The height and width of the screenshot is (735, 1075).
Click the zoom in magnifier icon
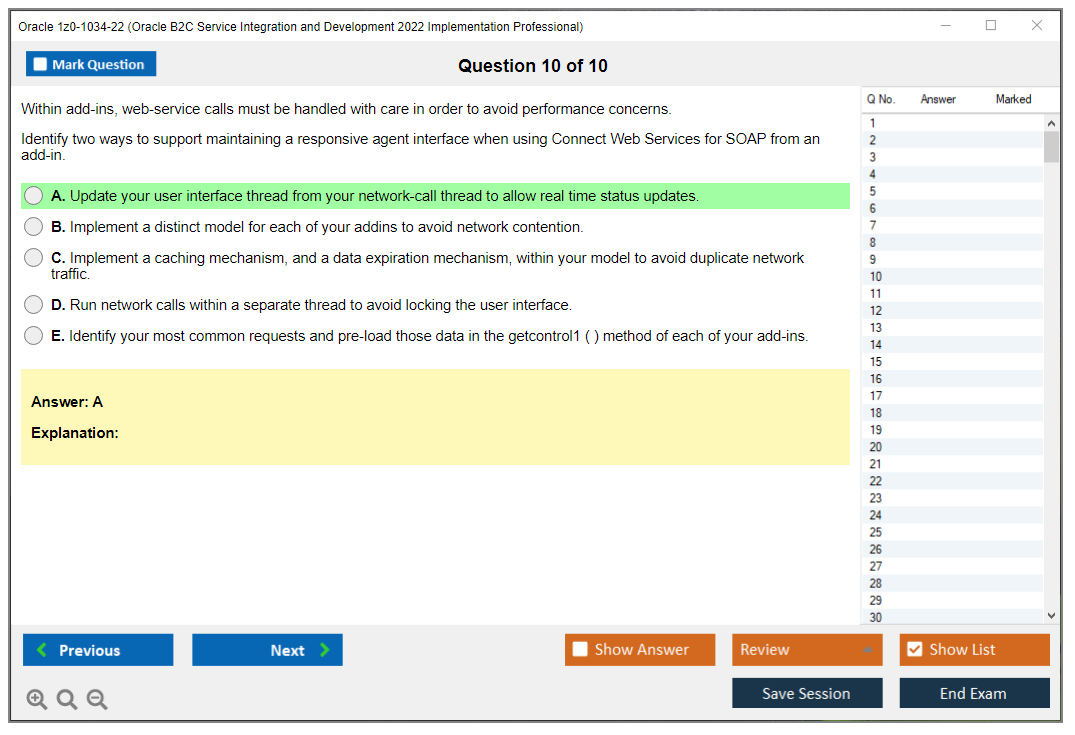(x=37, y=699)
